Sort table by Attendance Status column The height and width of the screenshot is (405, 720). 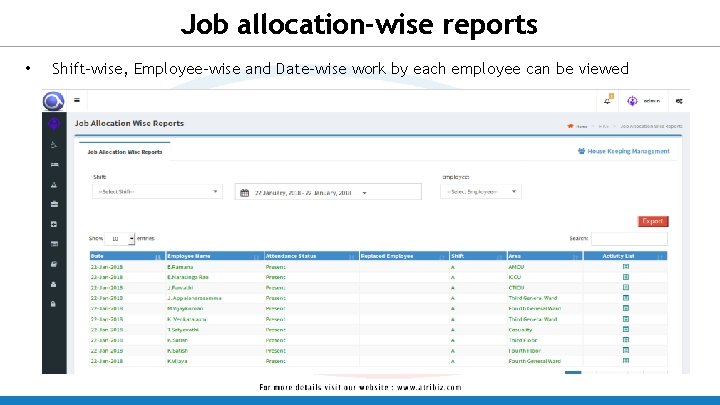[311, 256]
